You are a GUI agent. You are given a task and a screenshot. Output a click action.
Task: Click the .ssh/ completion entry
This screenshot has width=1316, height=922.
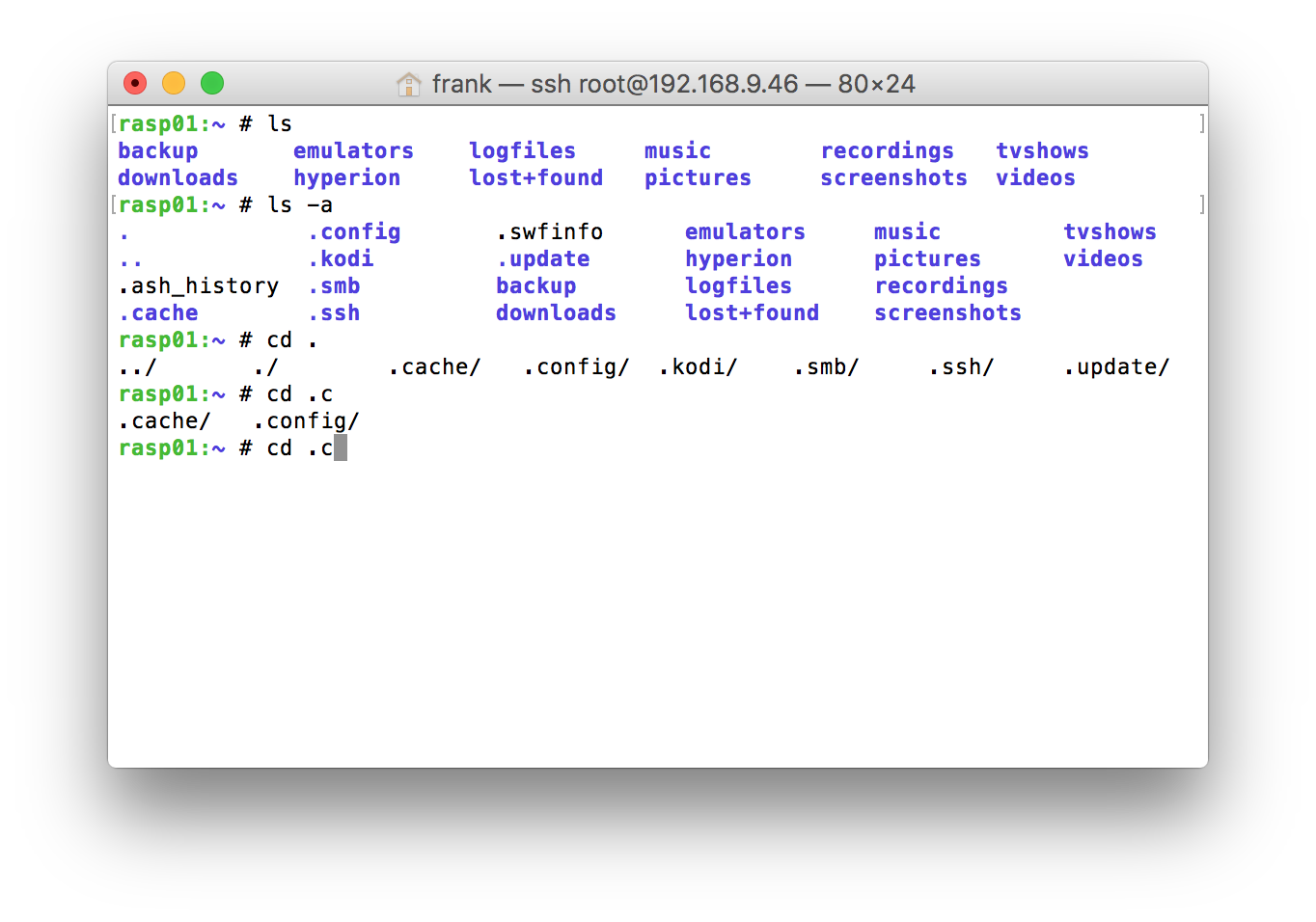click(x=962, y=367)
